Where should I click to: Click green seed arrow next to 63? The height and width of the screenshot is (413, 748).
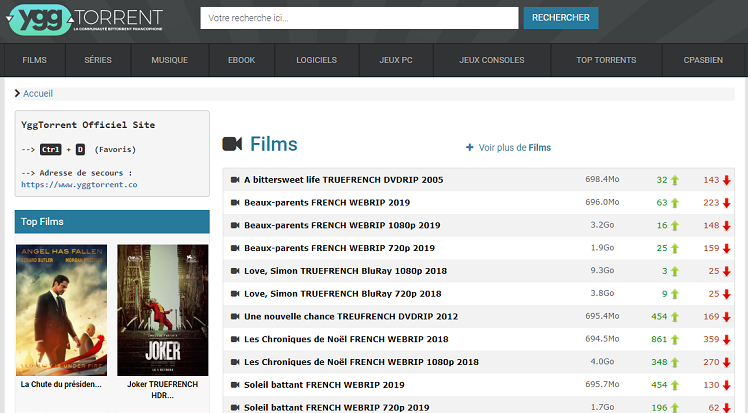click(x=675, y=203)
